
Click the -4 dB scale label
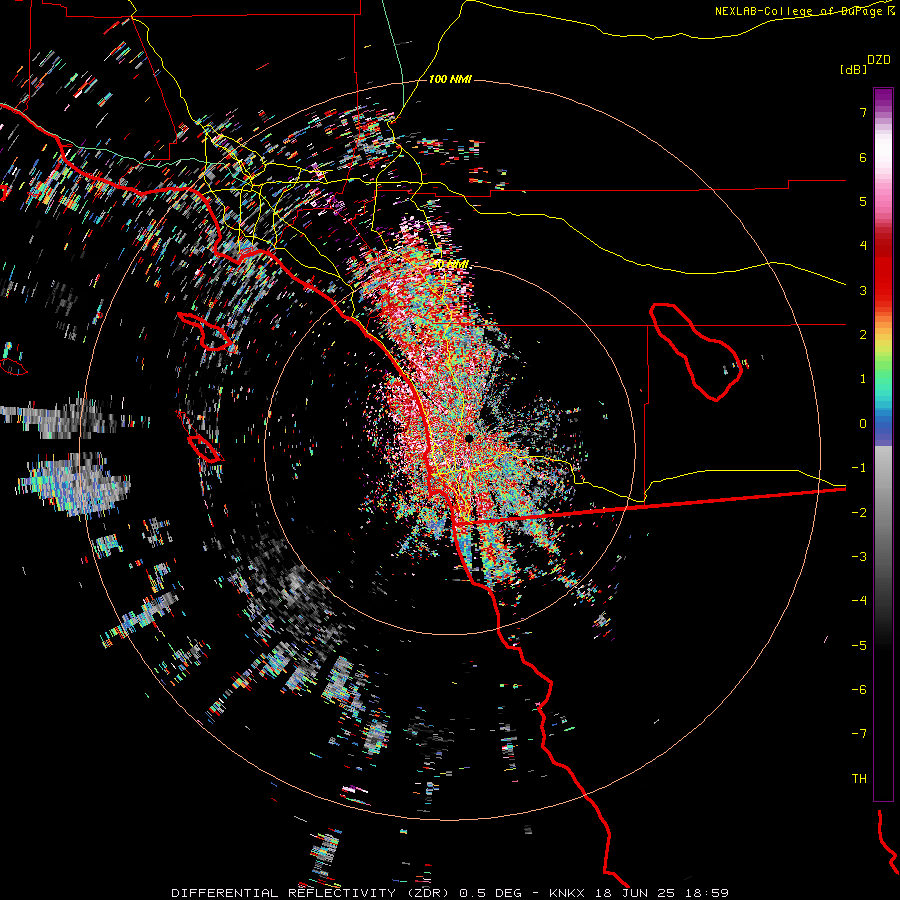click(x=859, y=601)
